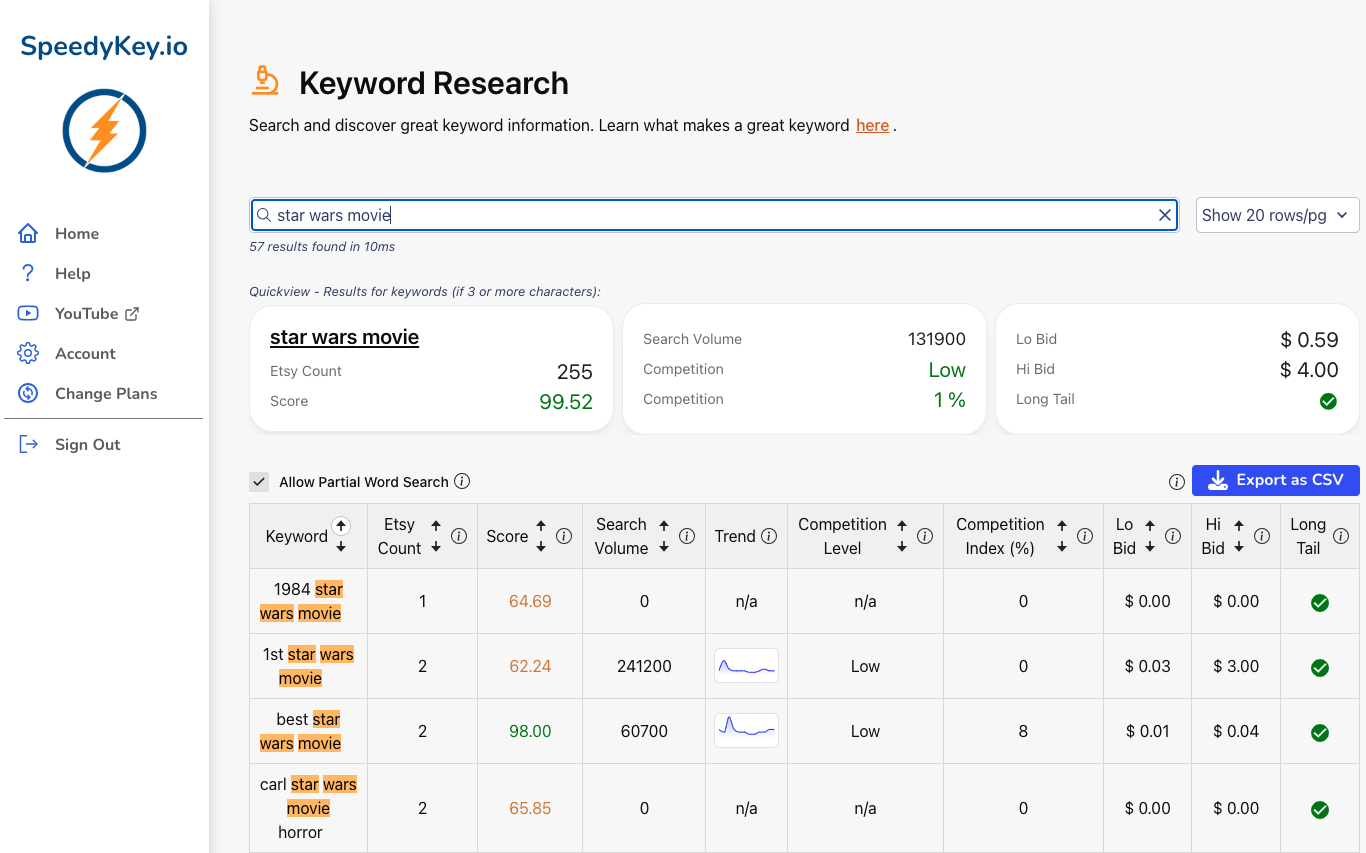Click search volume 241200
Viewport: 1366px width, 853px height.
644,666
